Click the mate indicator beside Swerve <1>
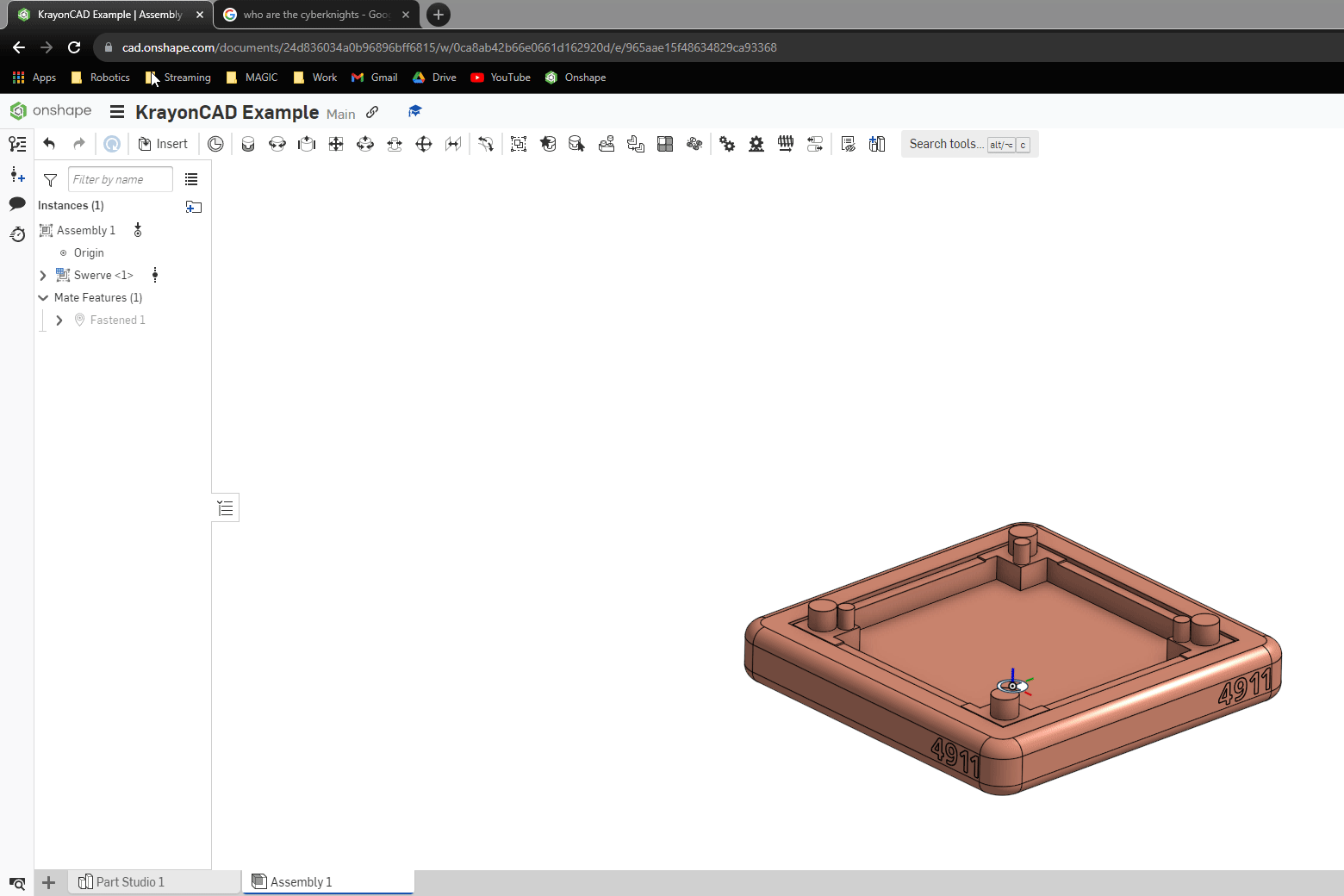Screen dimensions: 1344x896 point(155,275)
